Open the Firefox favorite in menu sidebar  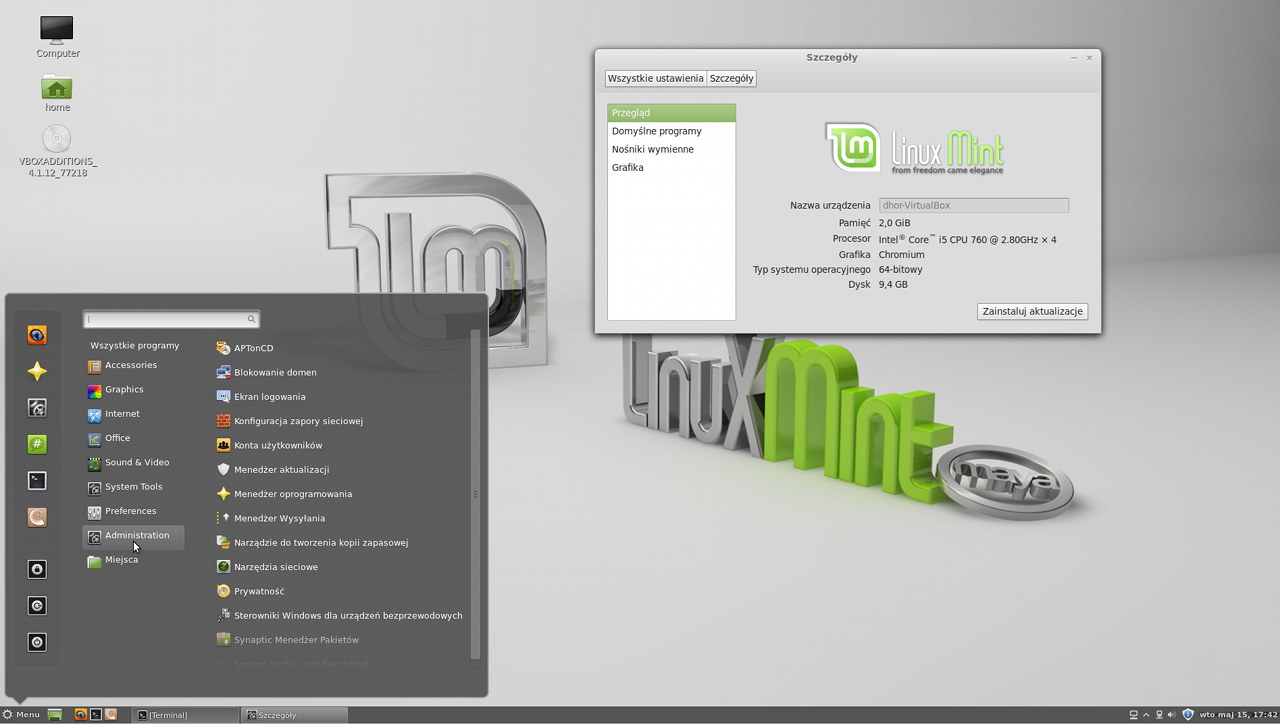coord(37,335)
